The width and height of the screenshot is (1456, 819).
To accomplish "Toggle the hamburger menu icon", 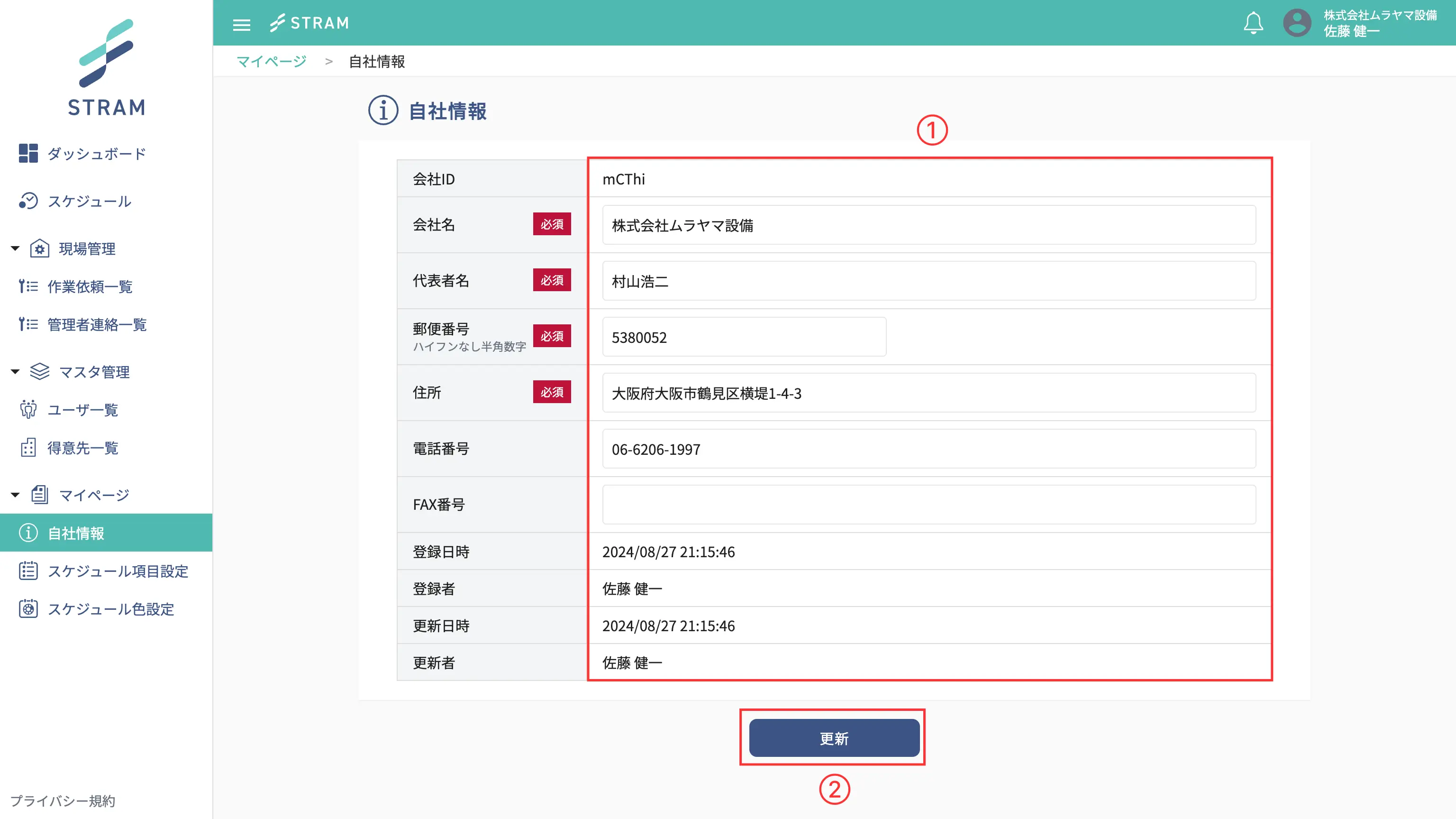I will (x=241, y=24).
